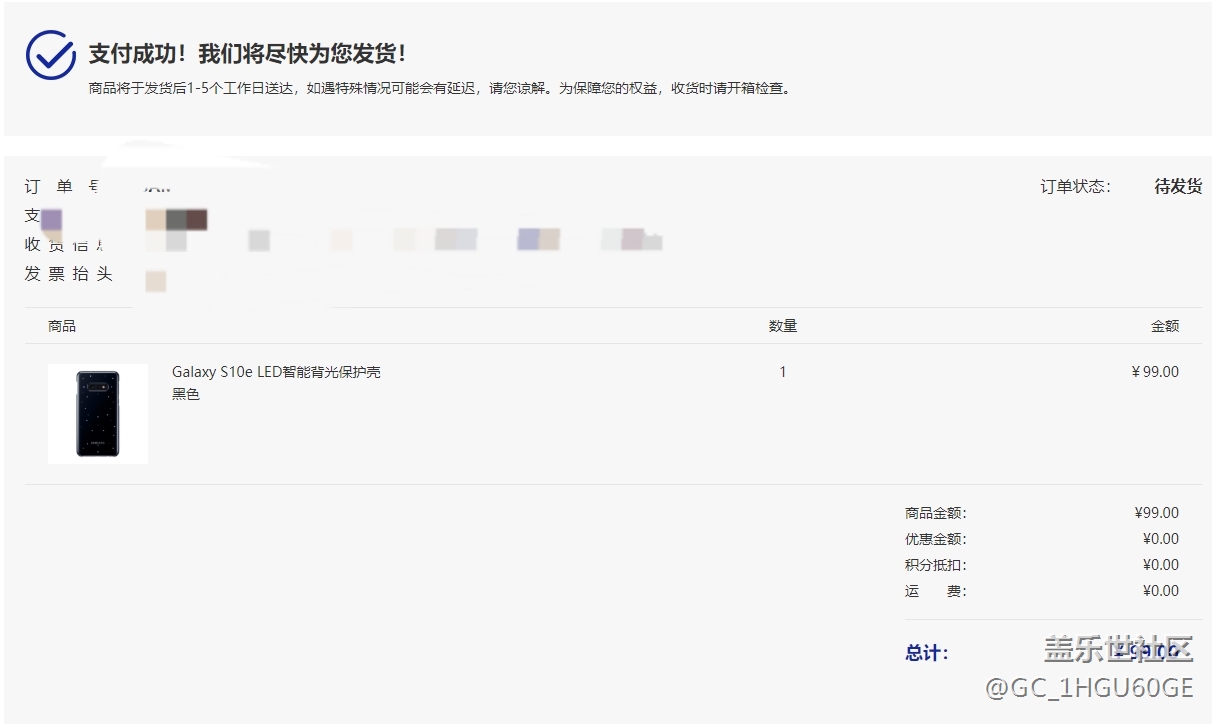
Task: Click the blue payment success checkmark icon
Action: [50, 55]
